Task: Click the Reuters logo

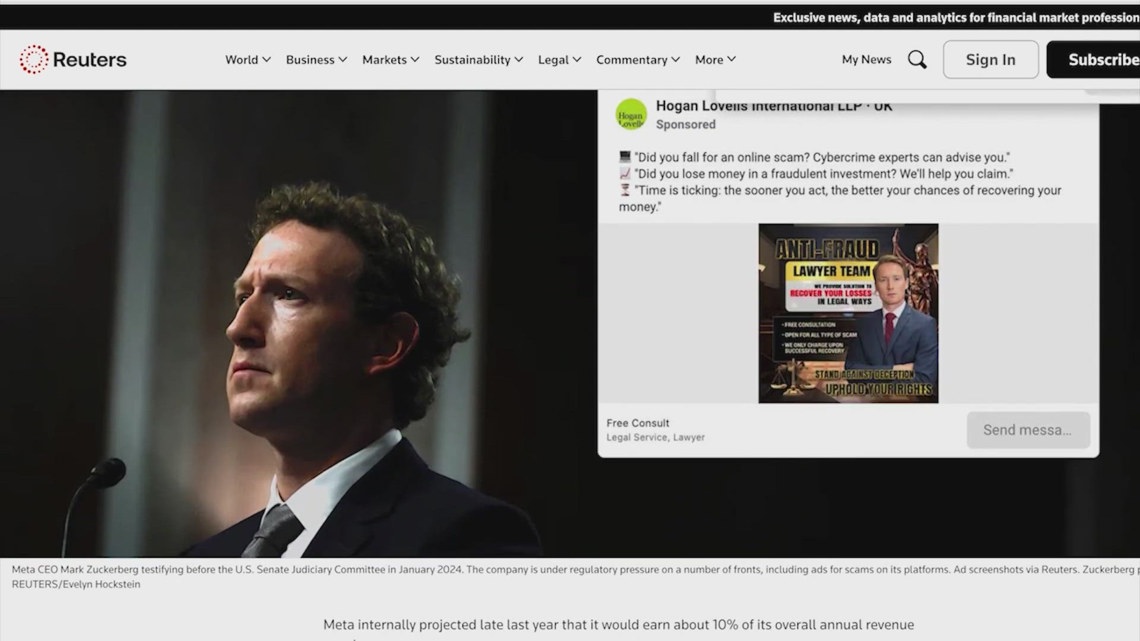Action: click(x=73, y=60)
